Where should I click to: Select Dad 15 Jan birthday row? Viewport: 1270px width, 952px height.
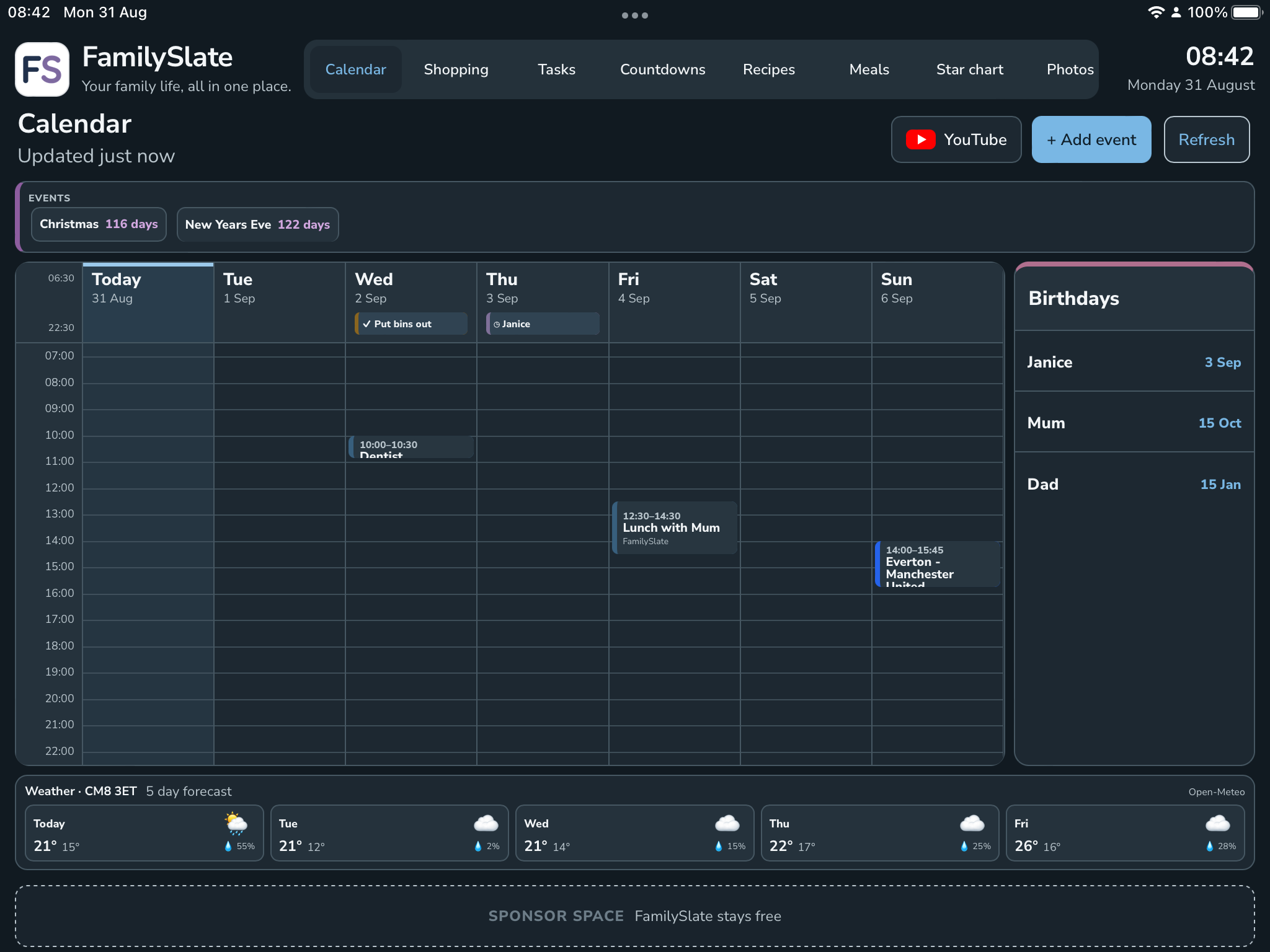(x=1134, y=484)
